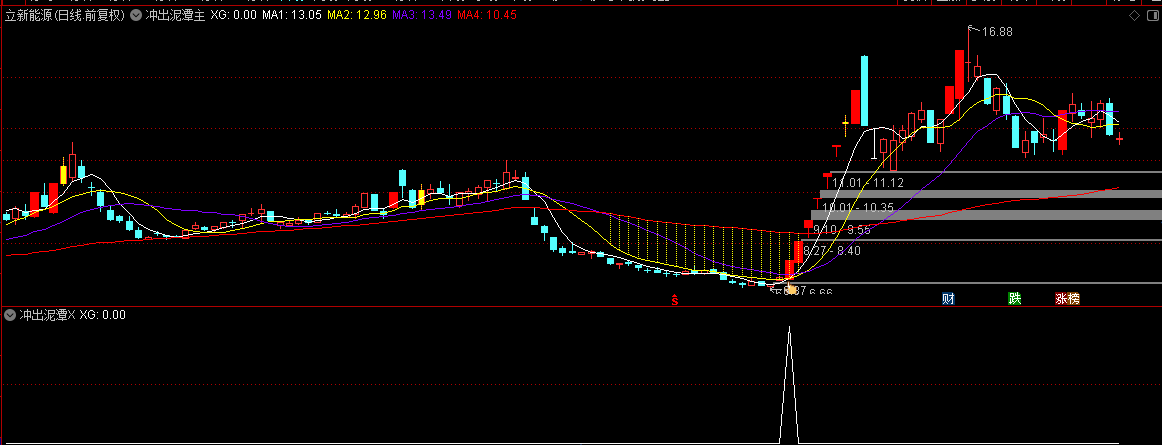Open the 冲出泥潭主 indicator dropdown arrow
This screenshot has height=445, width=1162.
[x=136, y=15]
